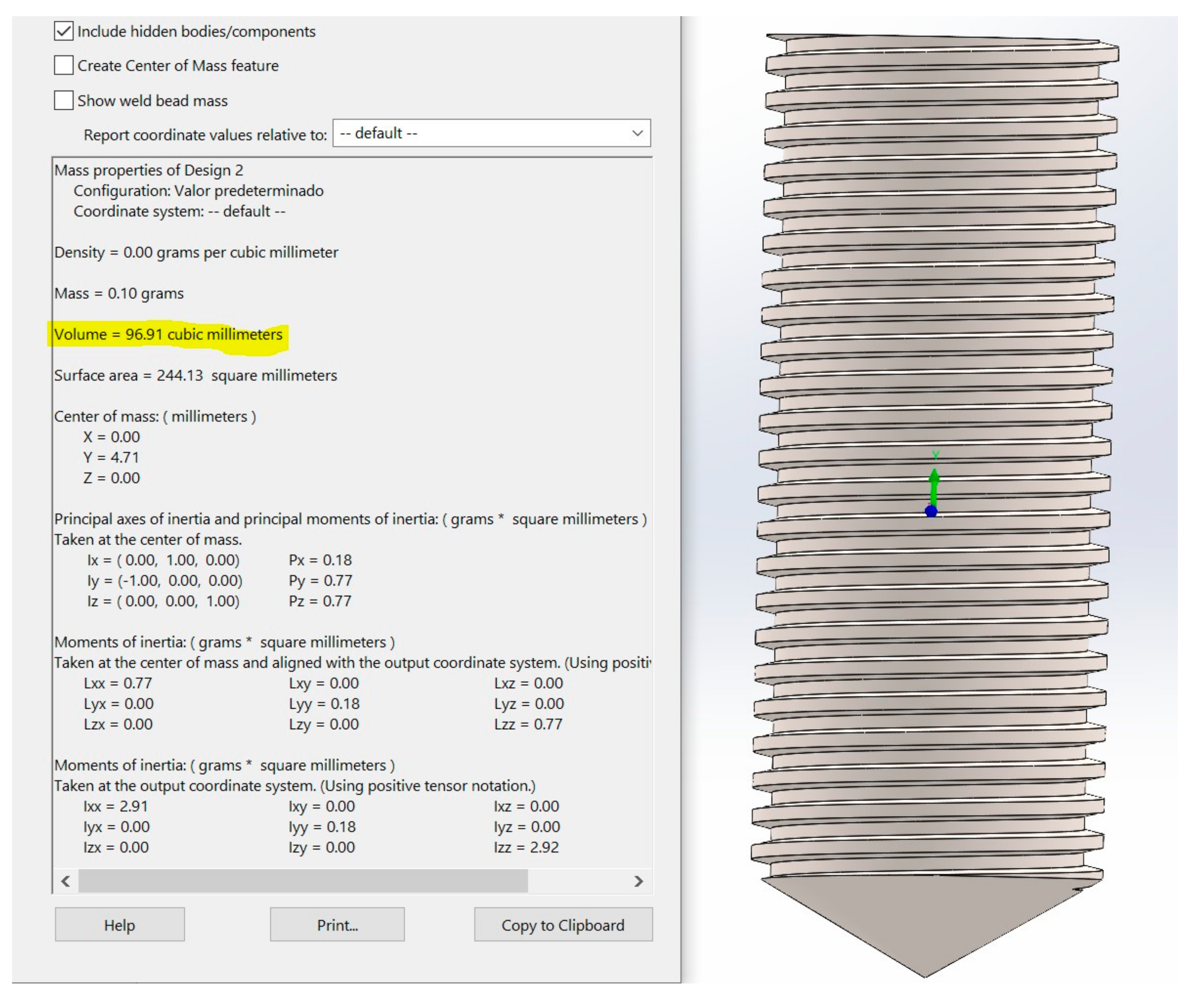Viewport: 1204px width, 995px height.
Task: Click the Density = 0.00 grams line
Action: 196,253
